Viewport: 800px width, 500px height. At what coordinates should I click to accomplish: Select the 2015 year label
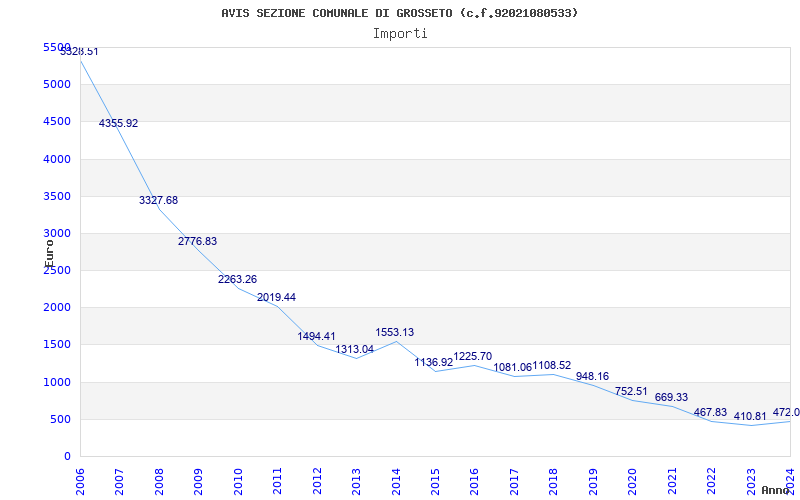tap(435, 482)
